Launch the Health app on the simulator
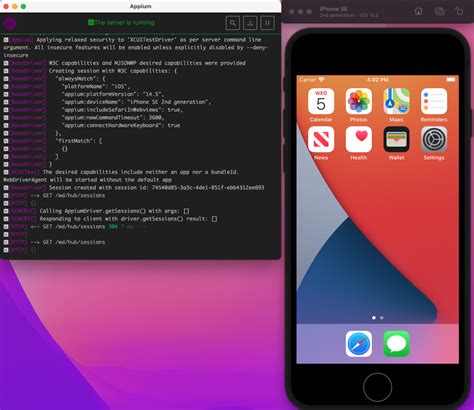The height and width of the screenshot is (410, 474). click(x=359, y=139)
